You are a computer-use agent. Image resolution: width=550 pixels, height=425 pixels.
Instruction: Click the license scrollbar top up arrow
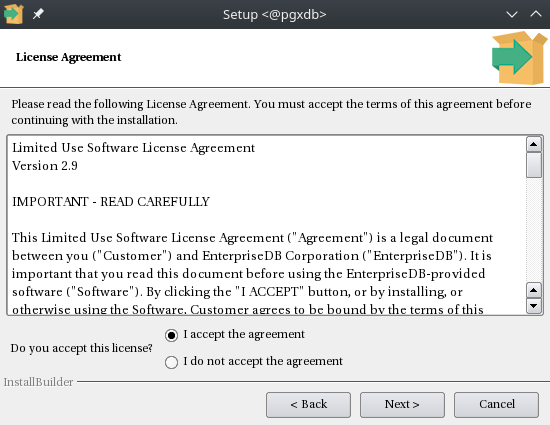point(534,144)
